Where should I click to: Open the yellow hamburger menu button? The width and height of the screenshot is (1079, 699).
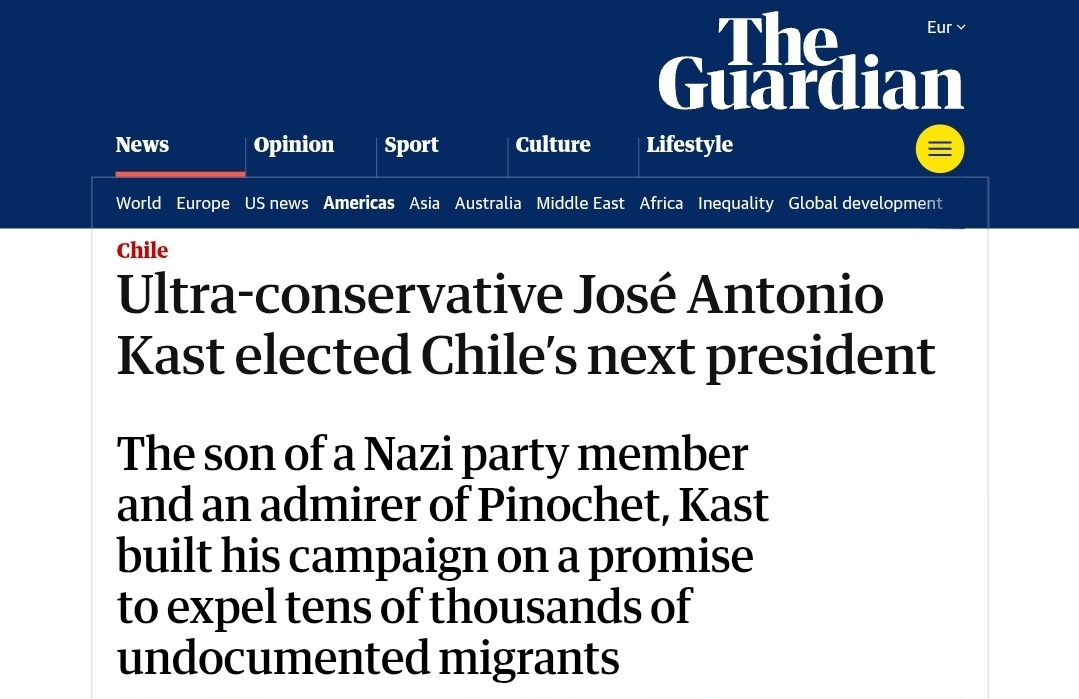pyautogui.click(x=940, y=149)
